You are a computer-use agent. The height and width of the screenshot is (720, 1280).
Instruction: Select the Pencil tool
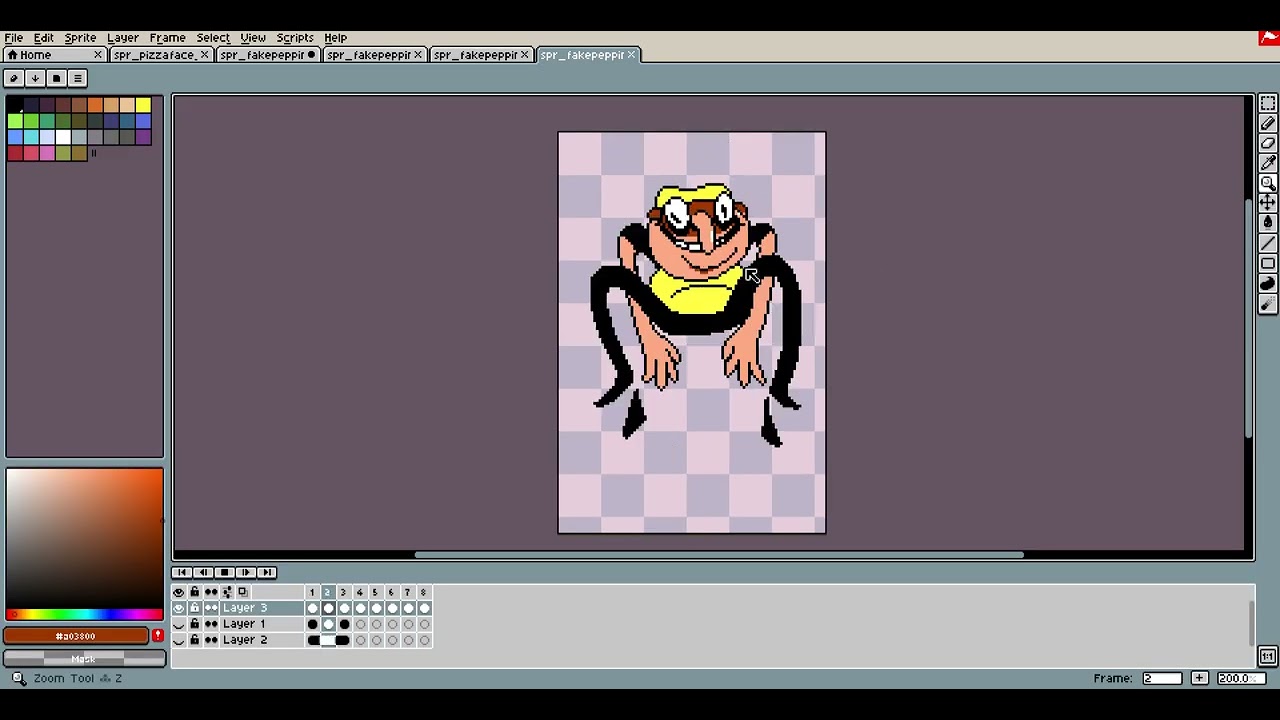pyautogui.click(x=1267, y=123)
